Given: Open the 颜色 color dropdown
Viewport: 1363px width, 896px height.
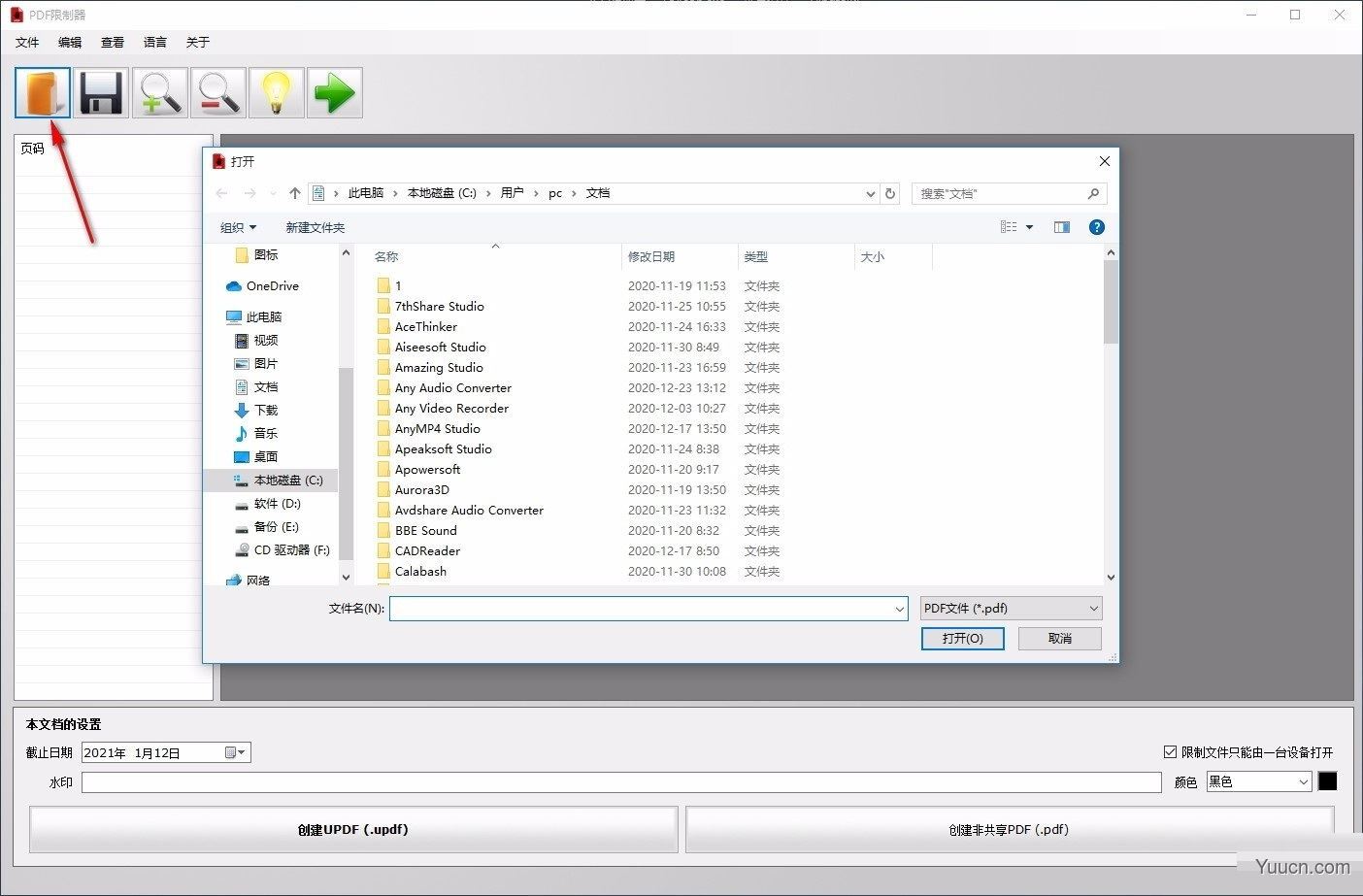Looking at the screenshot, I should coord(1303,781).
